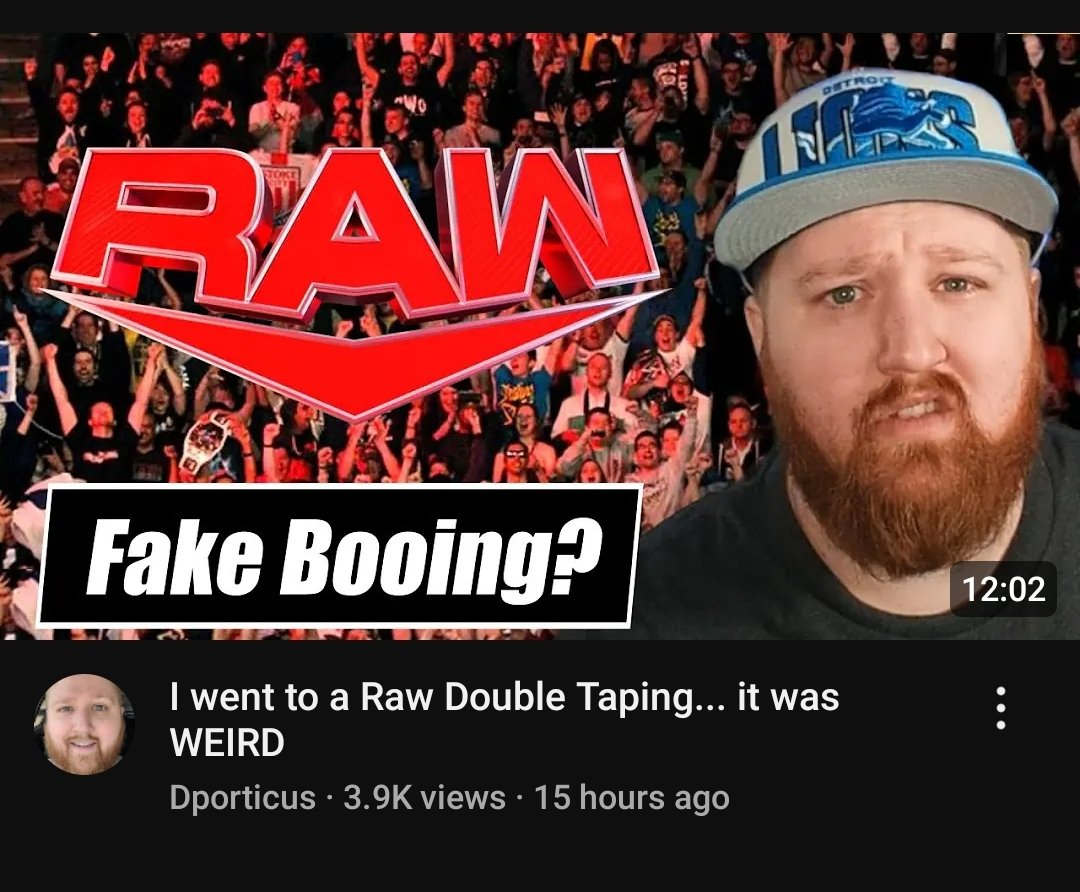
Task: Open video titled 'I went to a Raw Double Taping'
Action: click(x=504, y=719)
